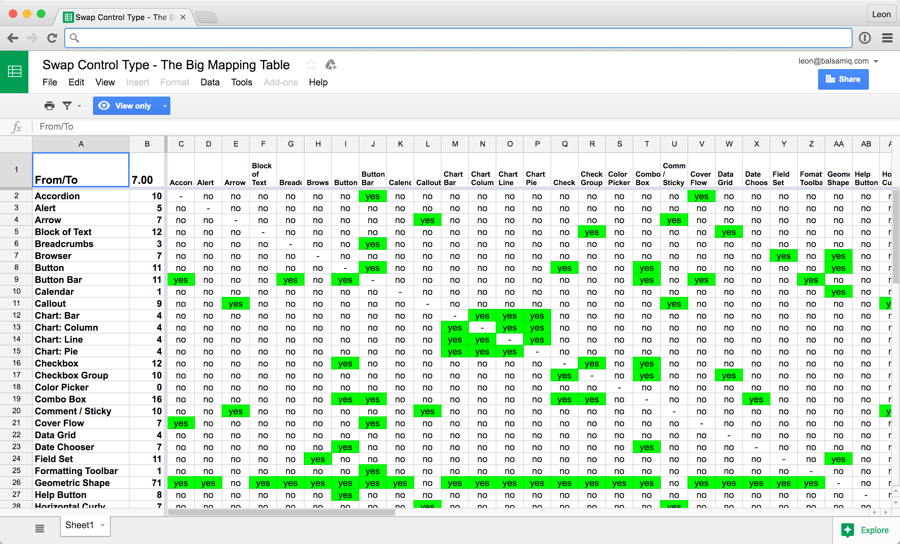The image size is (900, 544).
Task: Open the Tools menu
Action: coord(242,82)
